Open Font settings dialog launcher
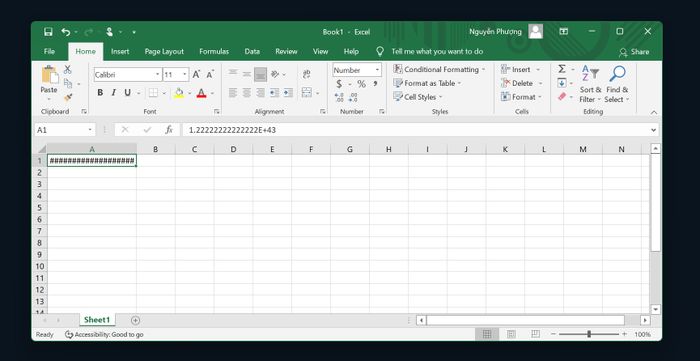Screen dimensions: 700x361 pos(217,112)
